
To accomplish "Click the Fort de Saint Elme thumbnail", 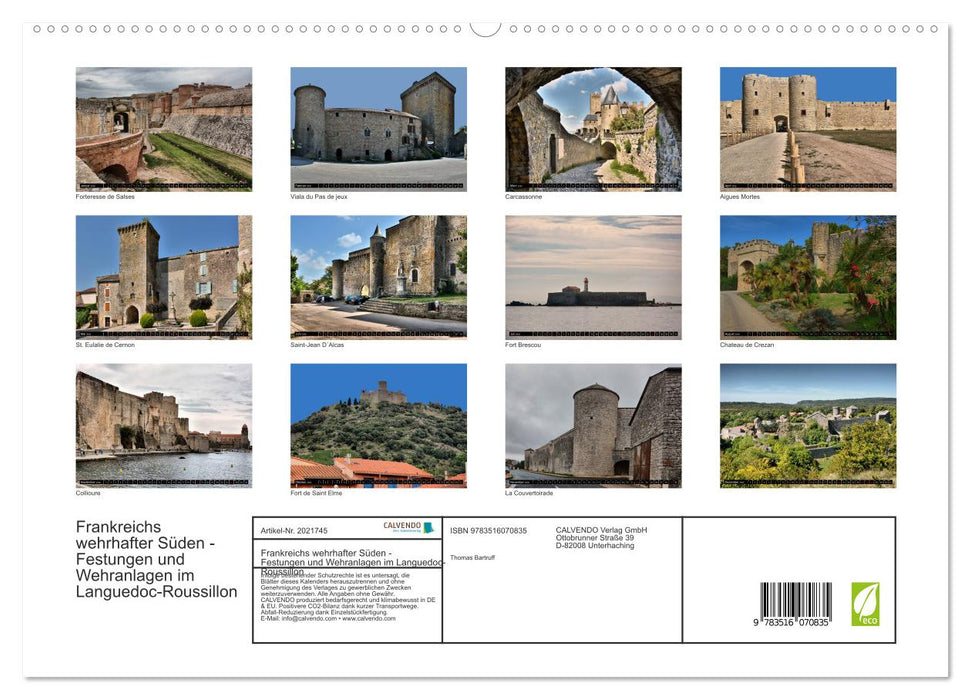I will (x=378, y=425).
